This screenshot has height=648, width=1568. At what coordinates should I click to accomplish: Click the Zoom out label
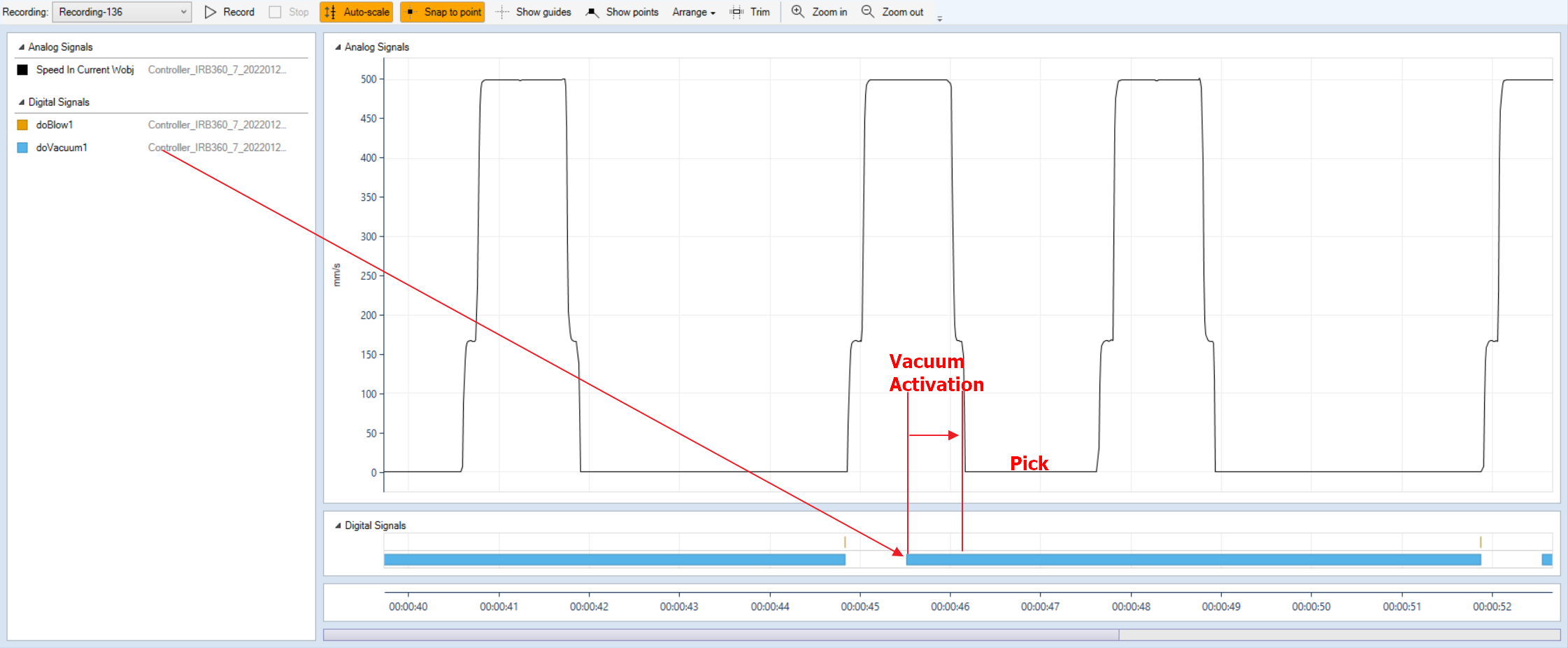point(902,12)
